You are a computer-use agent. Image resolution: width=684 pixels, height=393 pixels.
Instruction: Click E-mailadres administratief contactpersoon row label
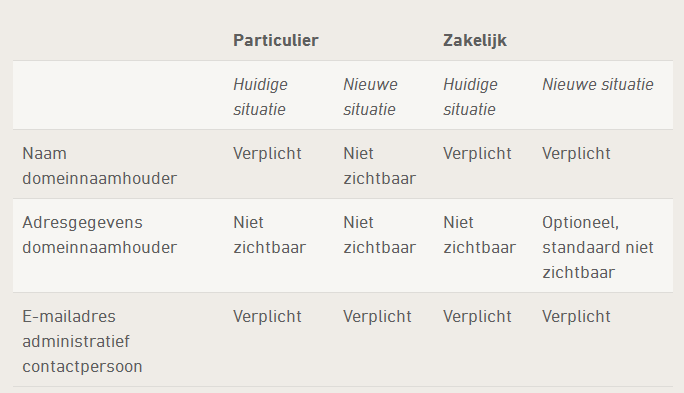[82, 341]
